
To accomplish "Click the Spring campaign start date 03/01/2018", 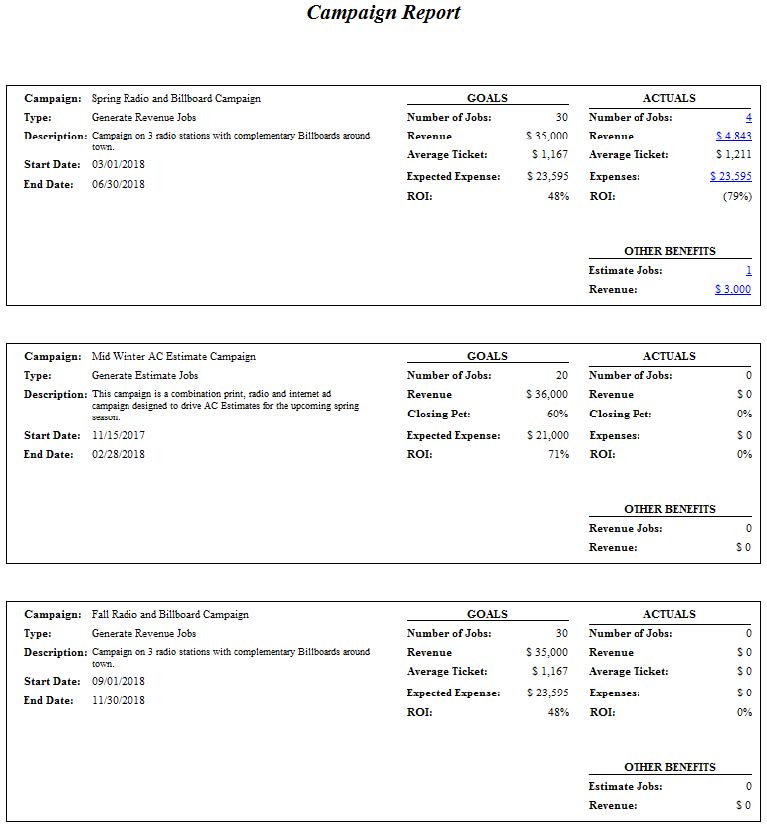I will point(118,164).
